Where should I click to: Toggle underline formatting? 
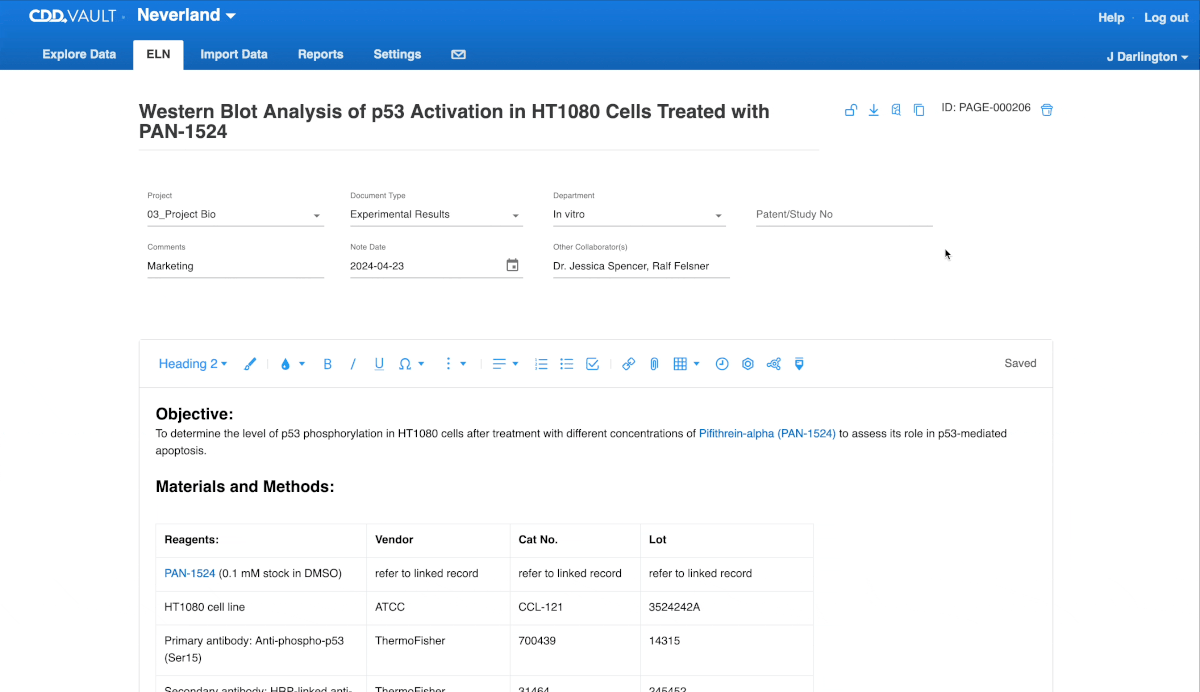tap(379, 364)
